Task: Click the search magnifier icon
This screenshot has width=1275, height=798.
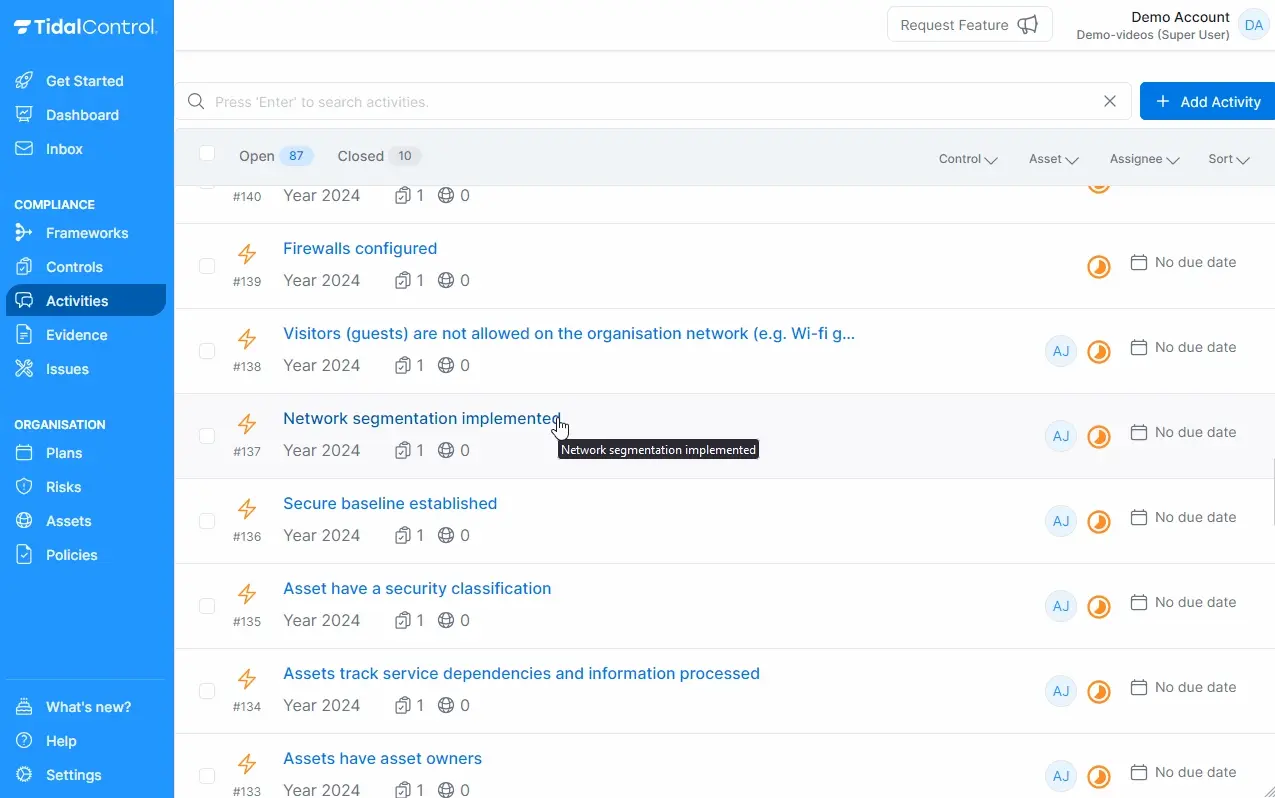Action: click(196, 101)
